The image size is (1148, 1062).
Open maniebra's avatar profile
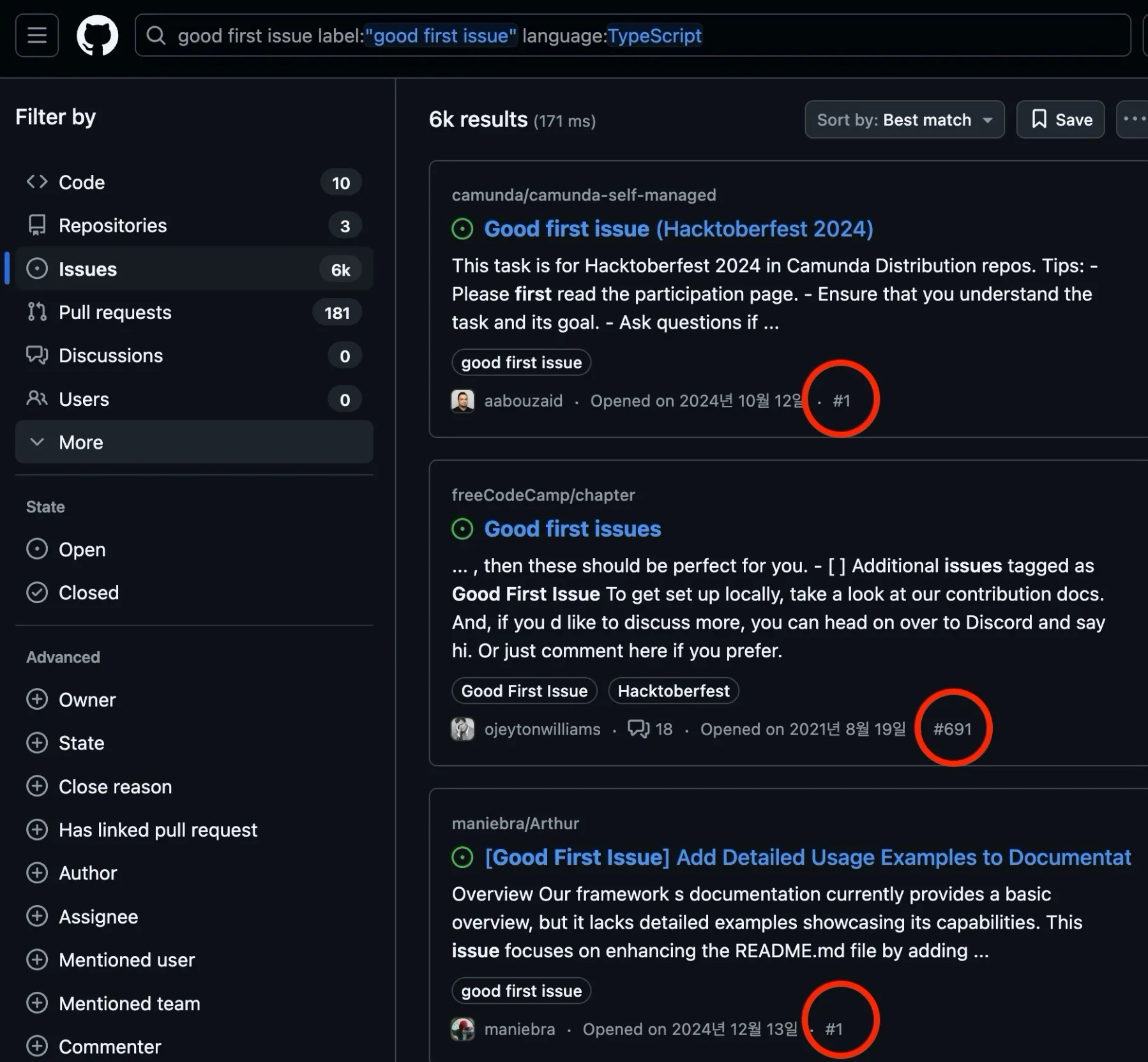[463, 1029]
